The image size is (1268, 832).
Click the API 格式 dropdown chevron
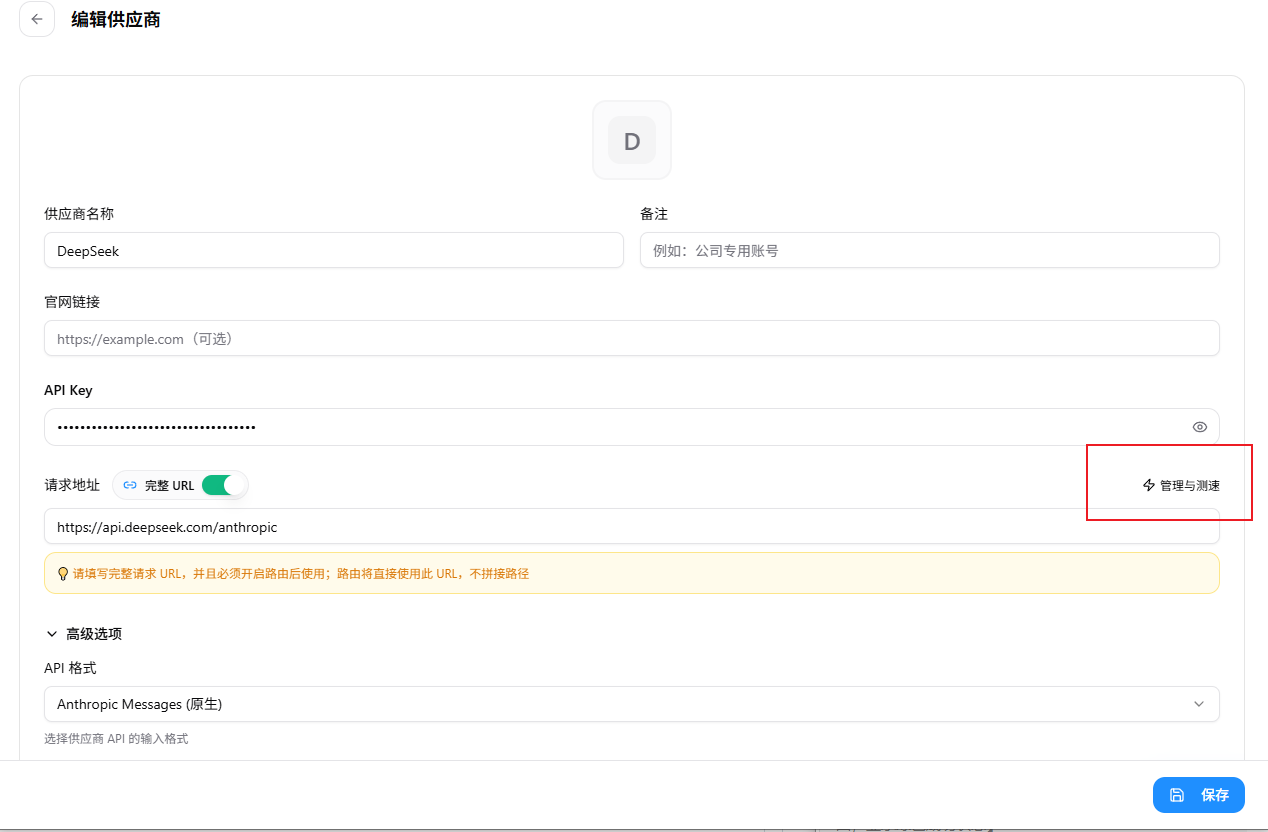pos(1199,704)
